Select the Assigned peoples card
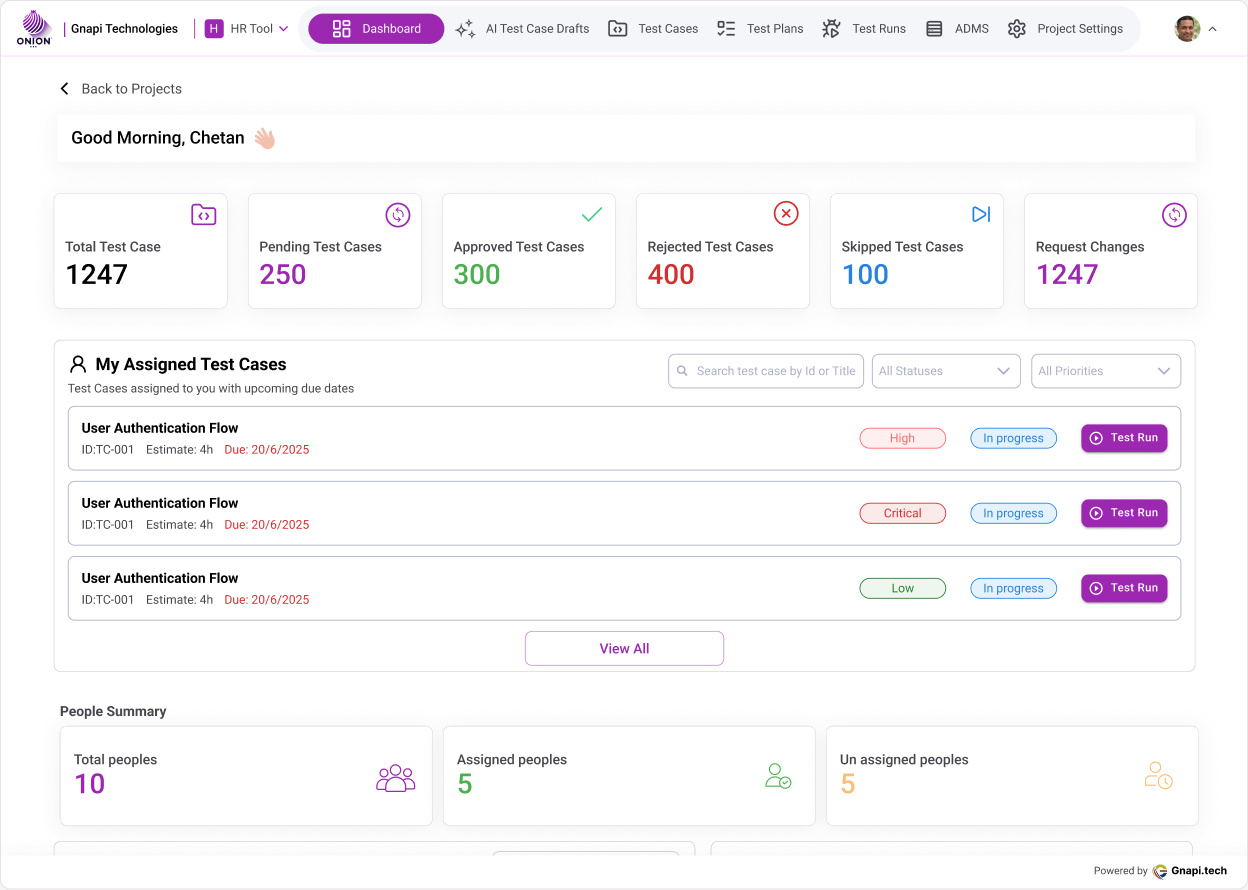Screen dimensions: 1248x890 click(x=629, y=776)
